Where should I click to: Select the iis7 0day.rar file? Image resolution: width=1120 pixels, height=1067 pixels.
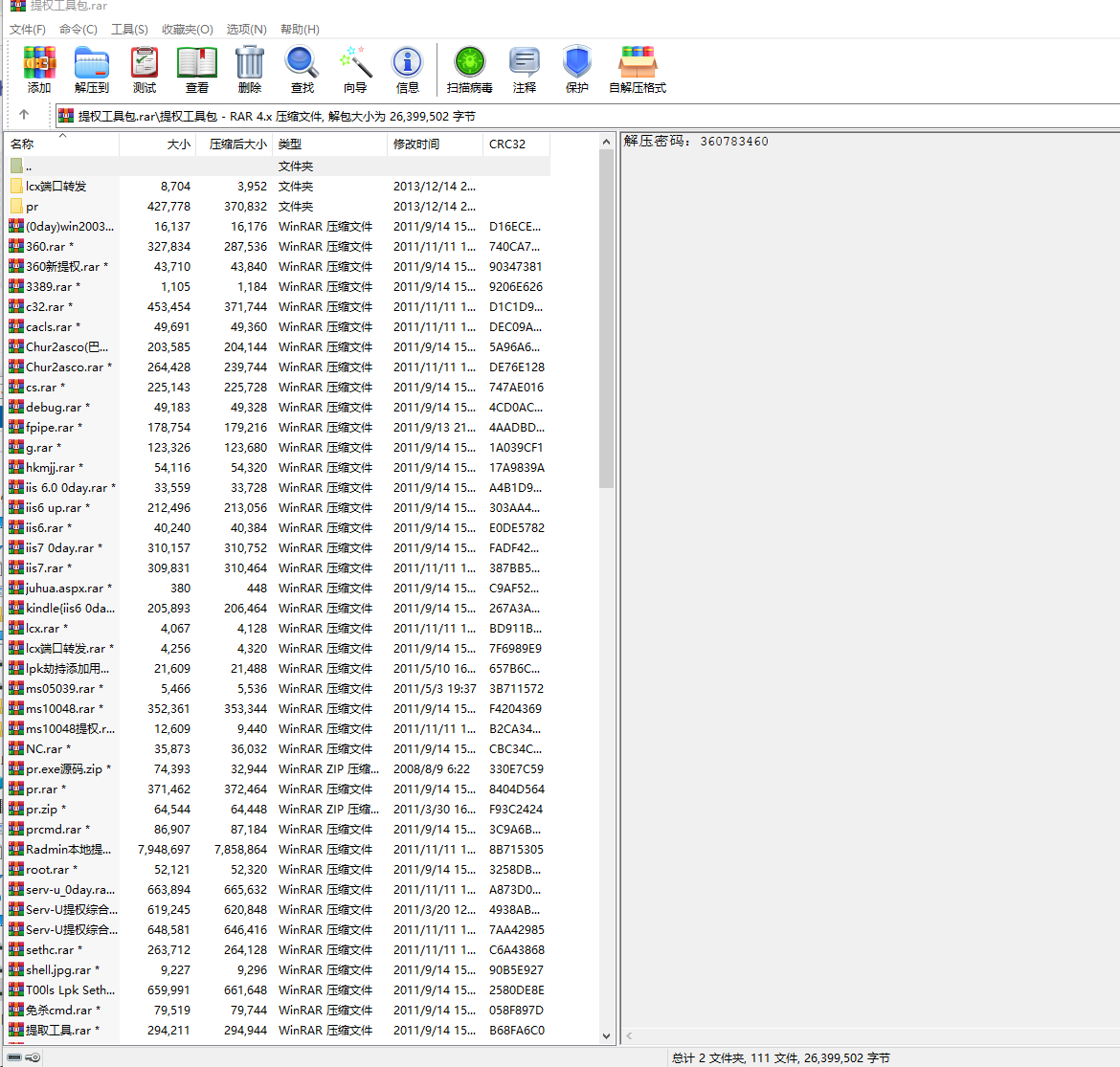[279, 547]
